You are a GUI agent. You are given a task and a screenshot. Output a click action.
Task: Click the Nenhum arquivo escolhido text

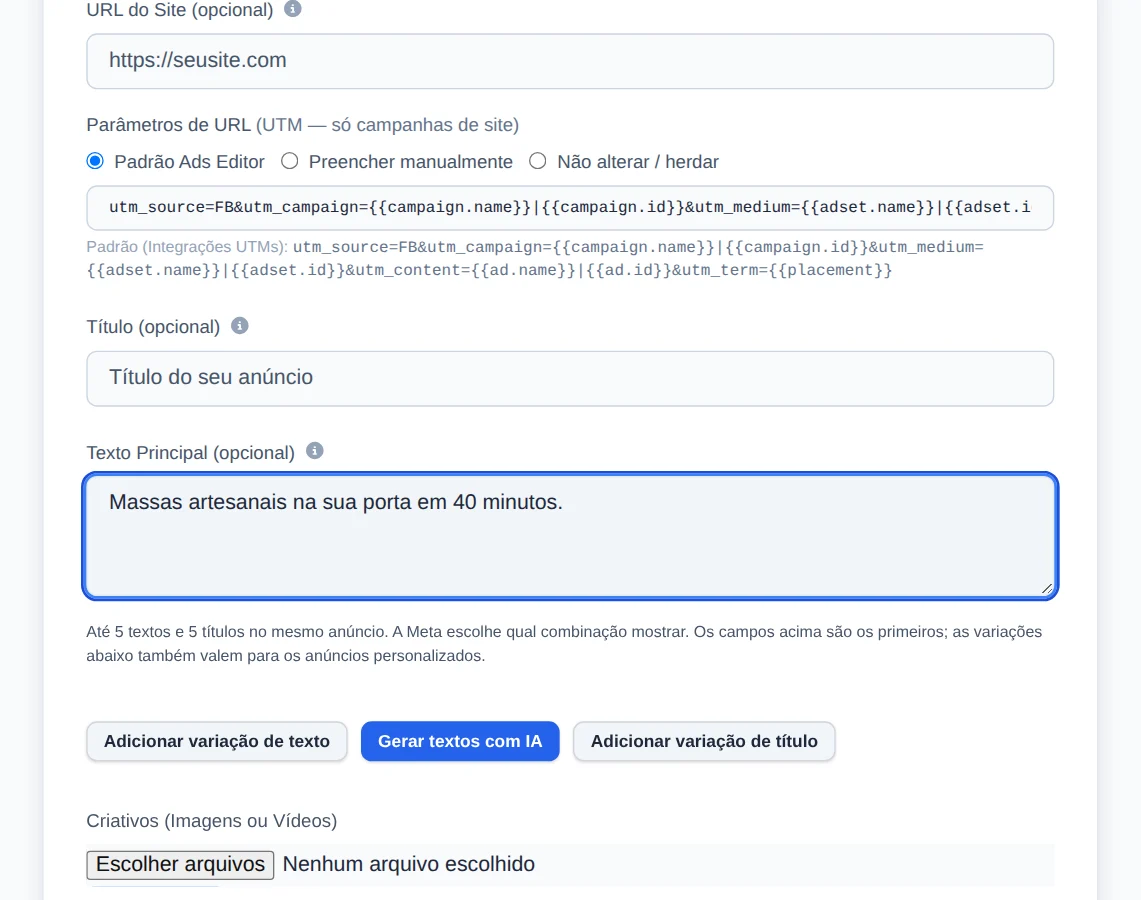pos(409,864)
